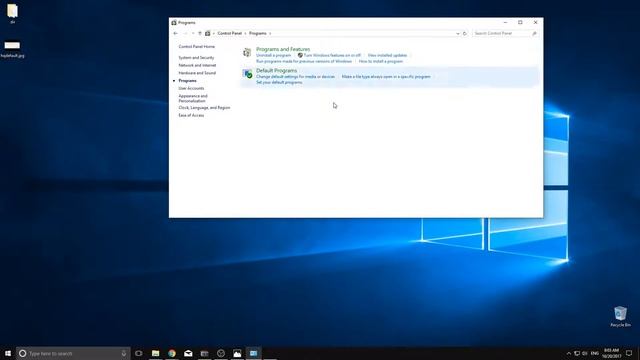The height and width of the screenshot is (360, 640).
Task: Open Hardware and Sound category
Action: coord(197,73)
